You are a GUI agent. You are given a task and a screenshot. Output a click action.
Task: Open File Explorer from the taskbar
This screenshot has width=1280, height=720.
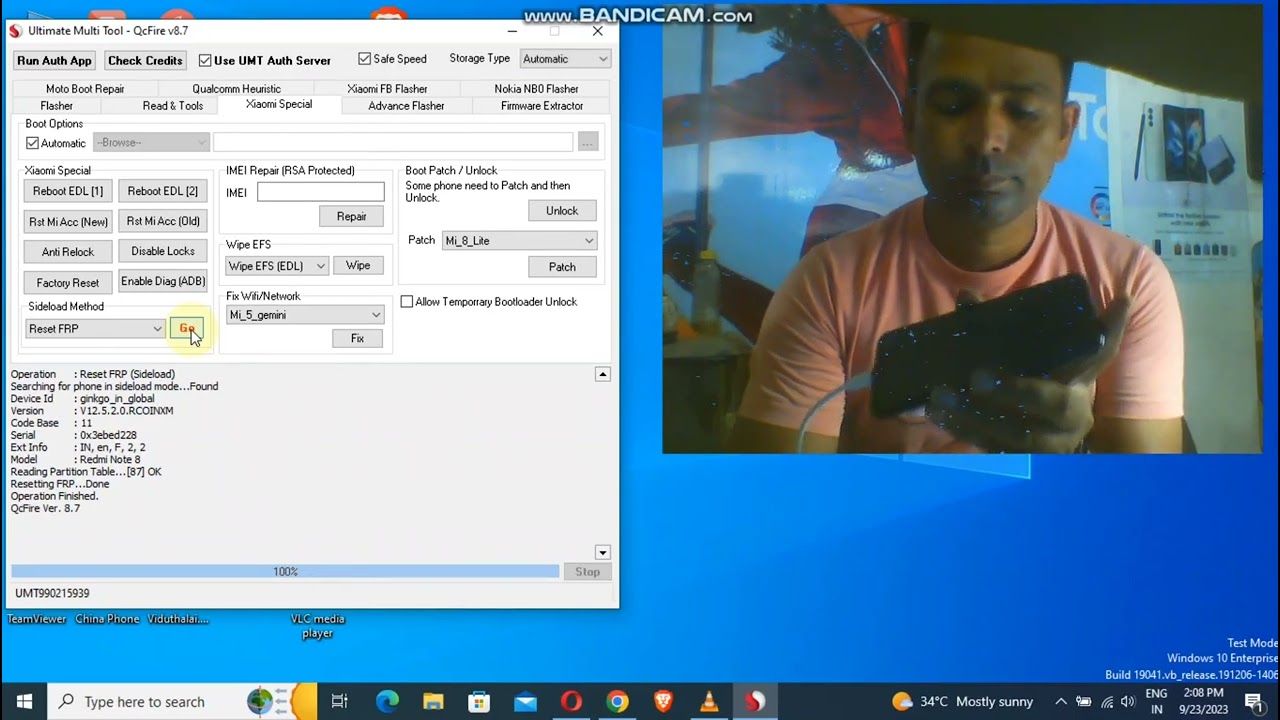pyautogui.click(x=433, y=701)
